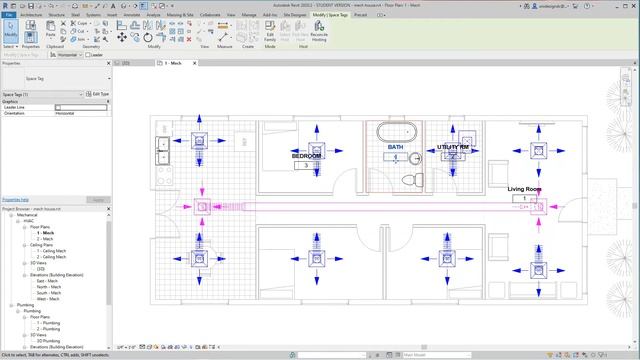The image size is (640, 360).
Task: Select the BEDROOM space tag number box
Action: [306, 165]
